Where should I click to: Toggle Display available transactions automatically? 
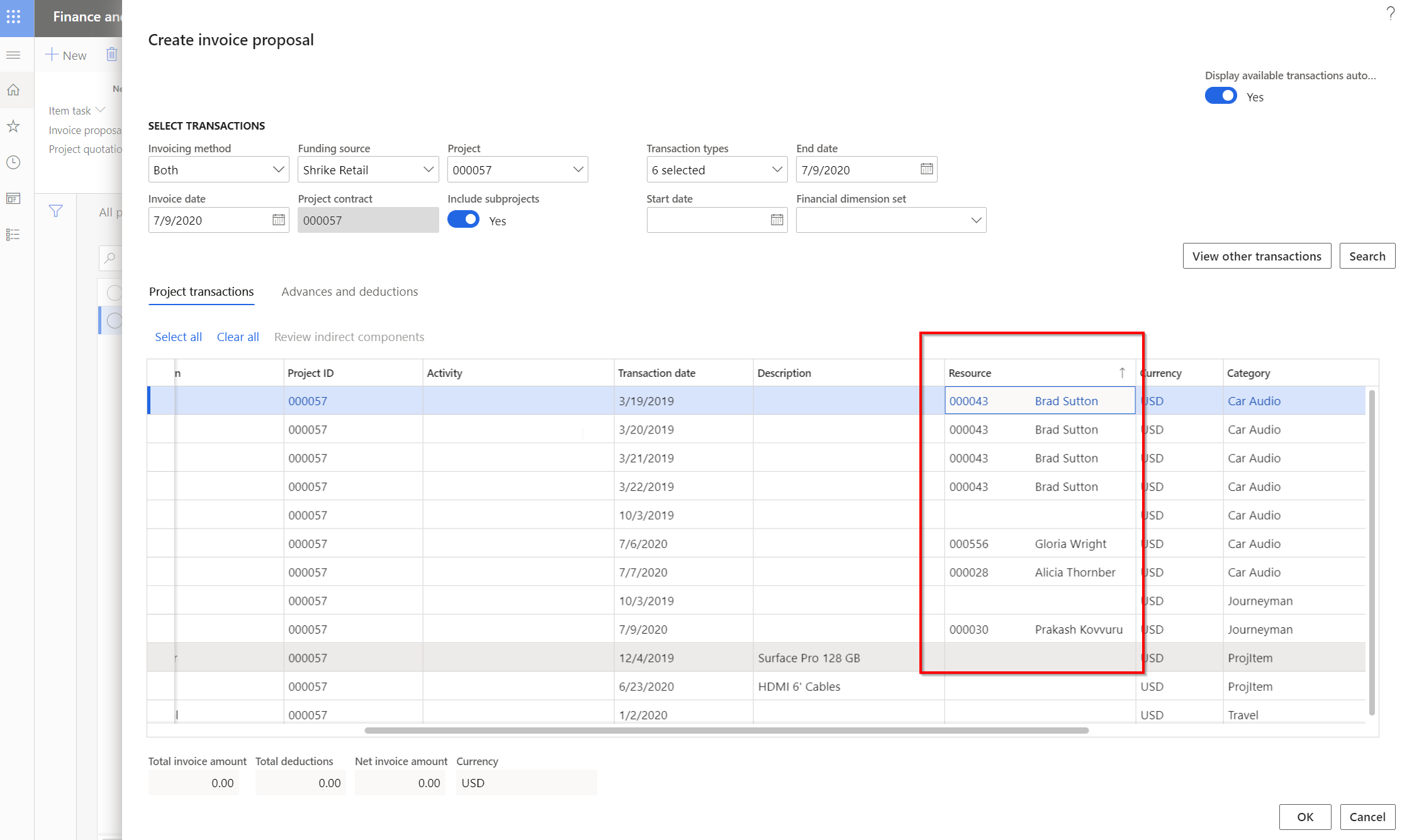coord(1221,96)
